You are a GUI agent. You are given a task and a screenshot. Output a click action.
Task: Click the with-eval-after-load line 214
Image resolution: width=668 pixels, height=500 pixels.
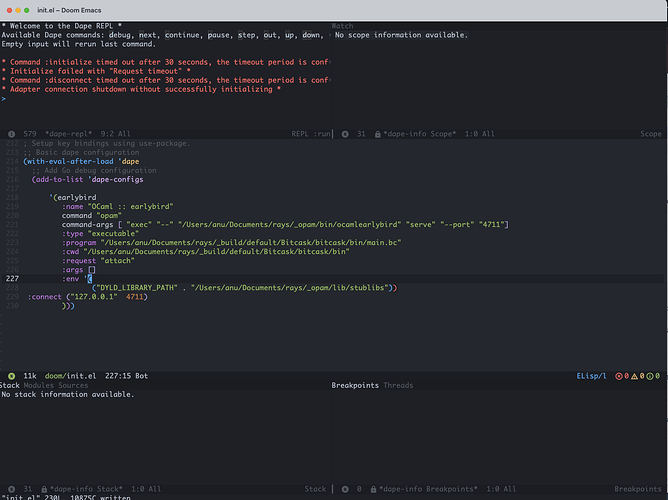[81, 161]
